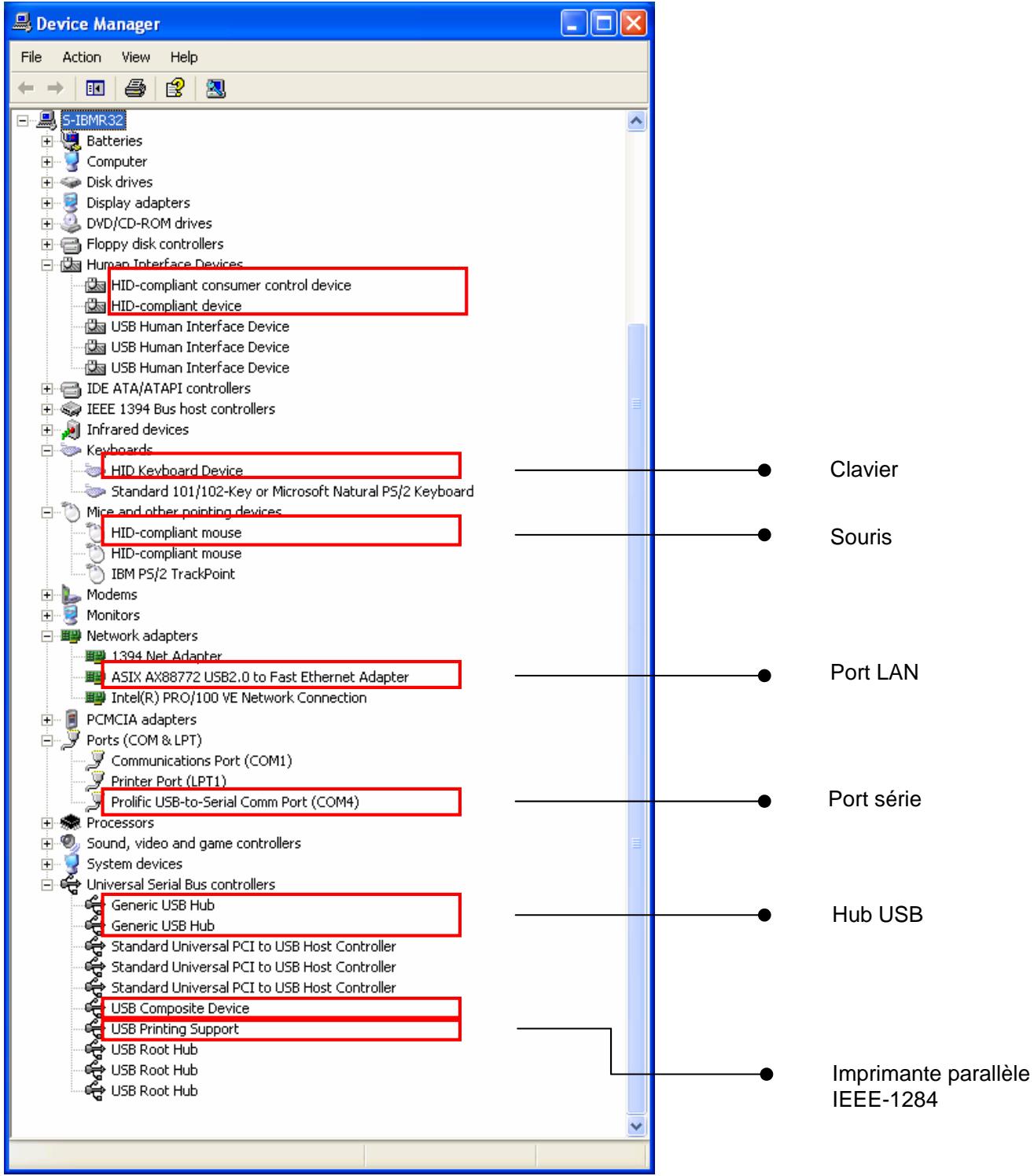Select USB Printing Support entry
Viewport: 1034px width, 1176px height.
175,1028
